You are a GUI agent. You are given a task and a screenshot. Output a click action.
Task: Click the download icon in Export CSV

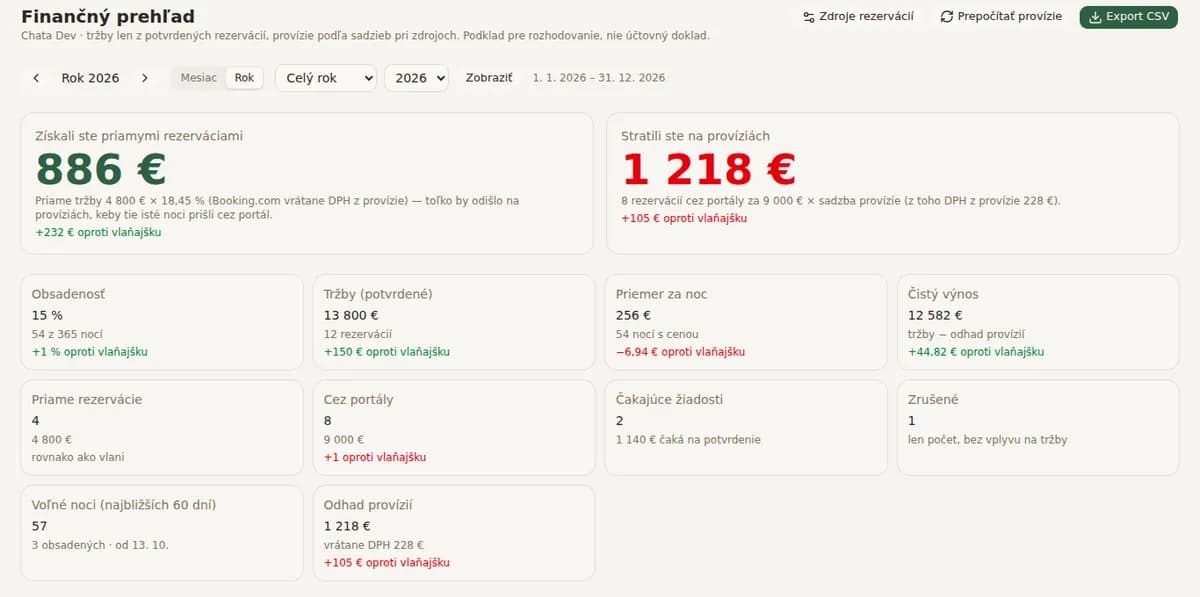(1095, 17)
